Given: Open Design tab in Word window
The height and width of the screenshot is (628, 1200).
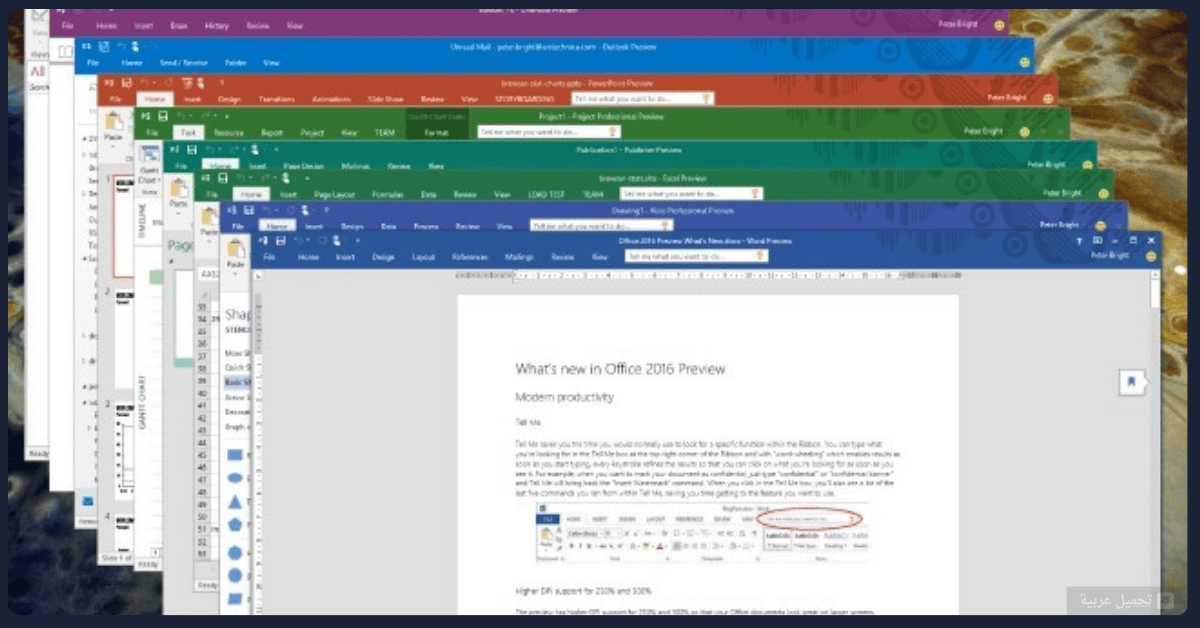Looking at the screenshot, I should click(383, 257).
